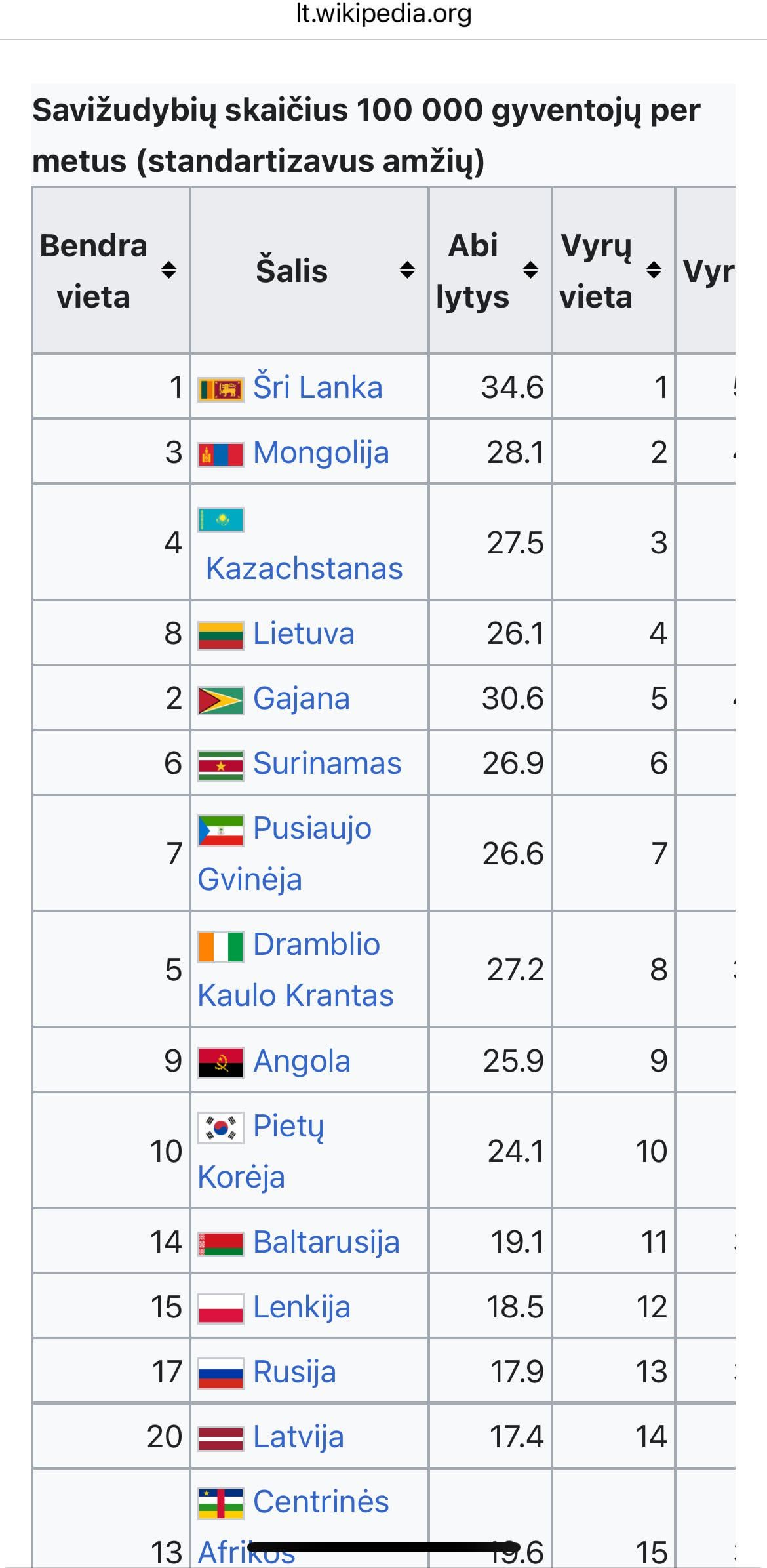
Task: Sort table by Bendra vieta column
Action: 168,270
